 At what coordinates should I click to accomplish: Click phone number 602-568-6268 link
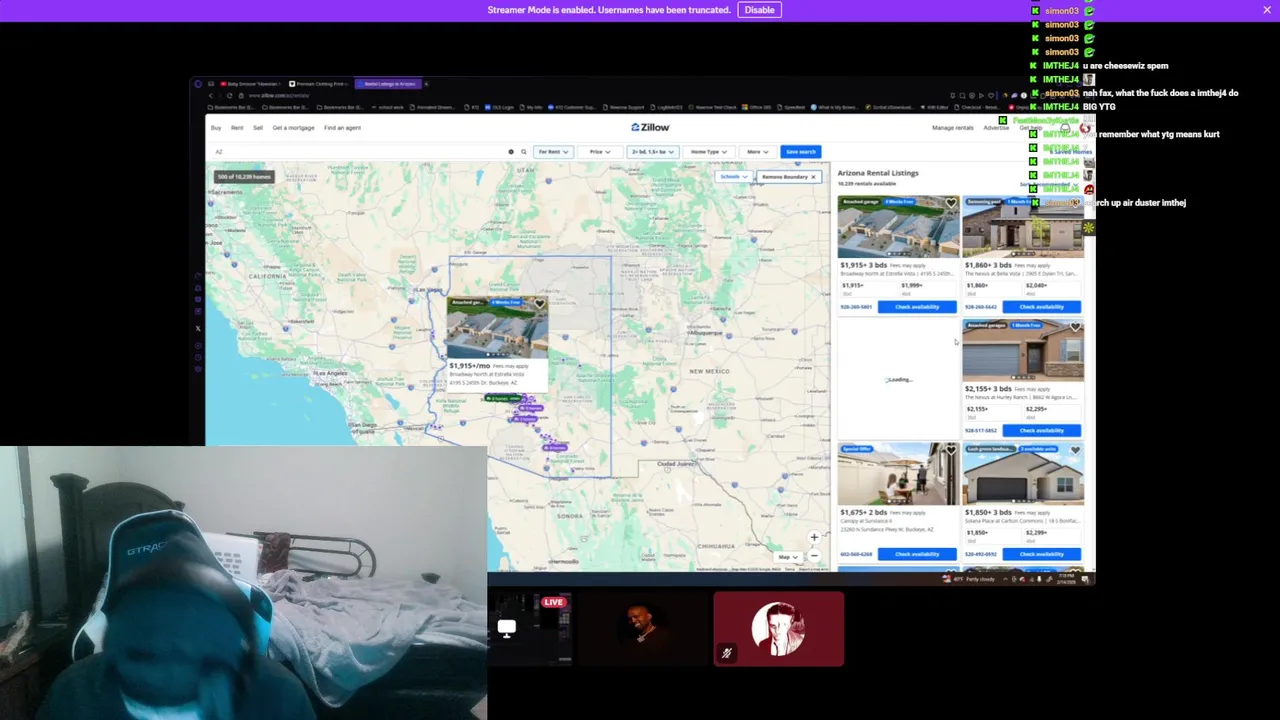[x=856, y=554]
